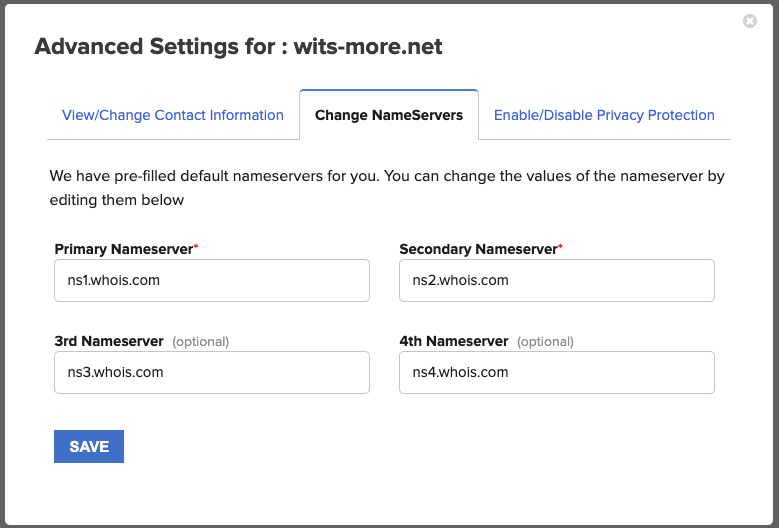
Task: Click into the ns3.whois.com text box
Action: click(212, 372)
